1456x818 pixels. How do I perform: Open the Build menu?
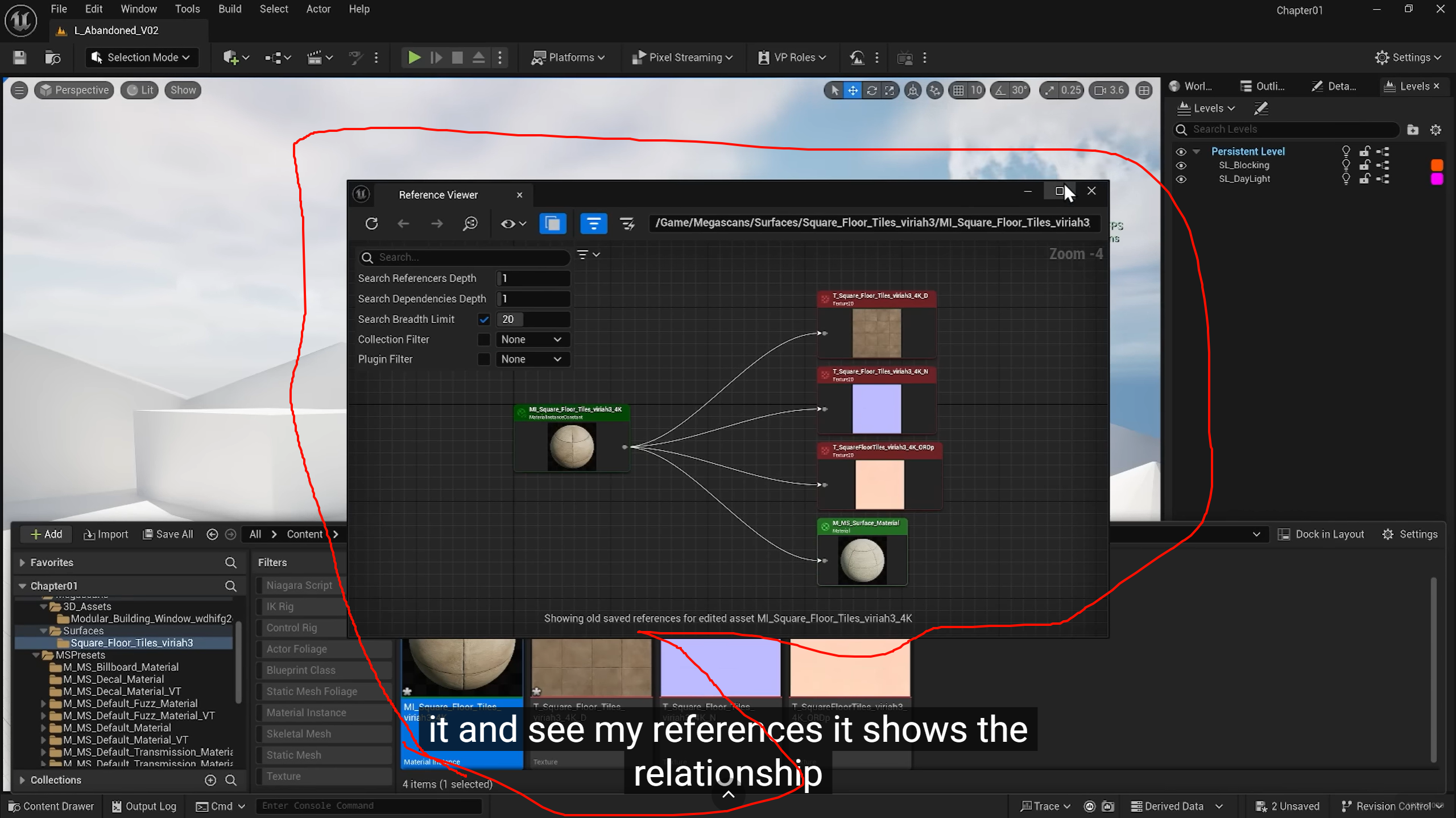click(x=229, y=9)
